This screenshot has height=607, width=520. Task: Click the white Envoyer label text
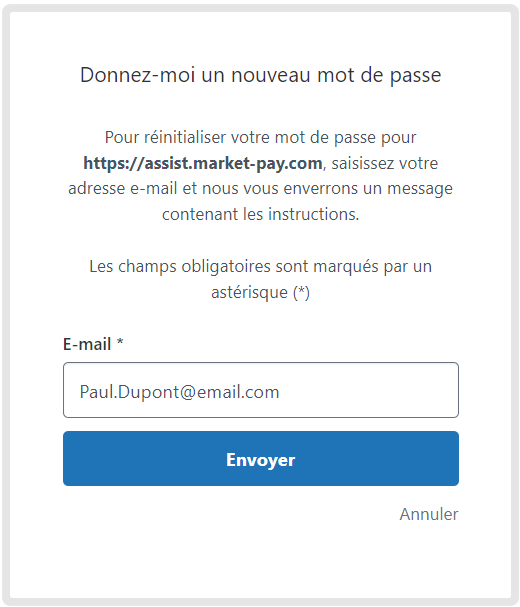click(x=261, y=460)
